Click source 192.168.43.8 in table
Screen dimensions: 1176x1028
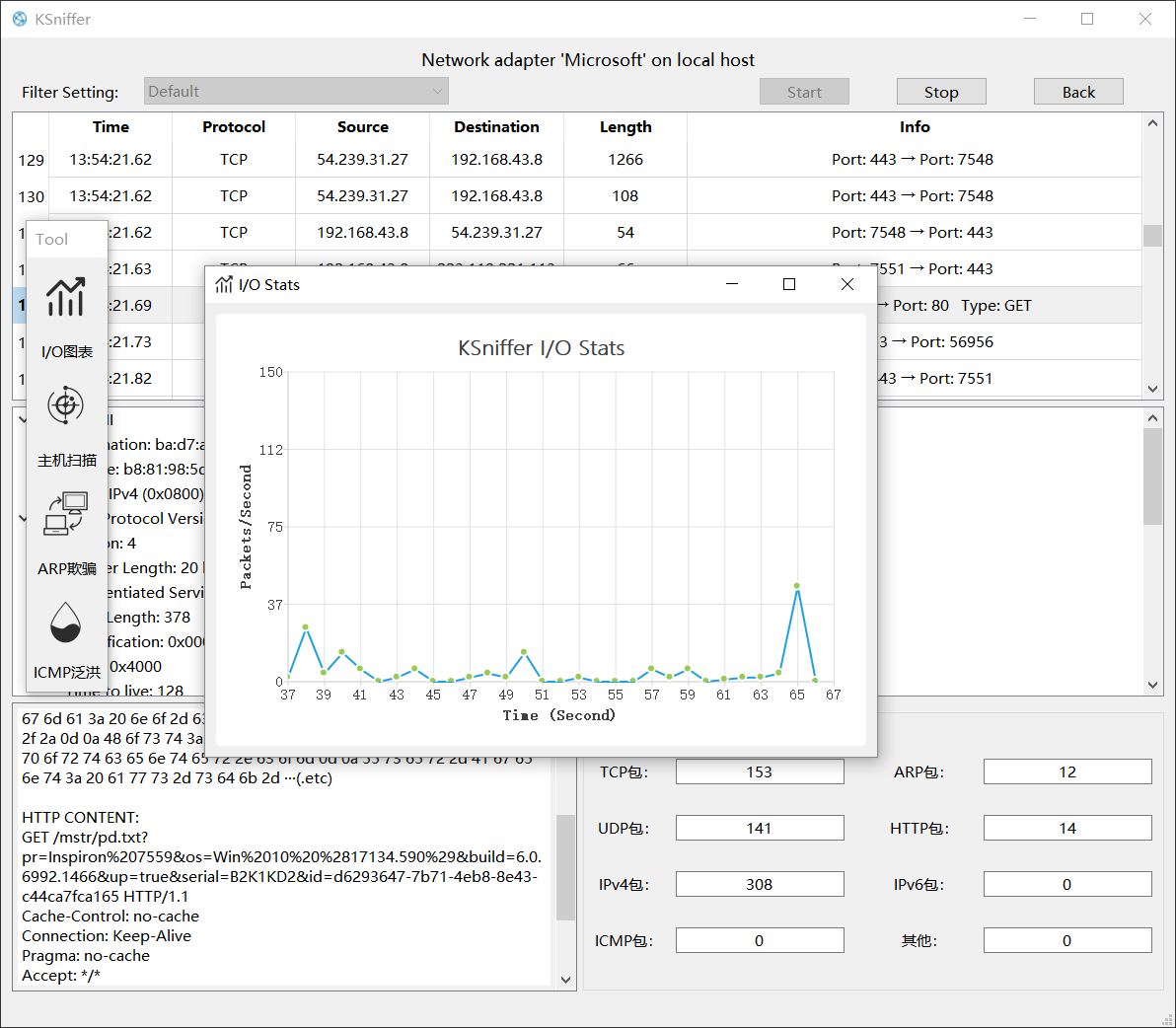363,233
